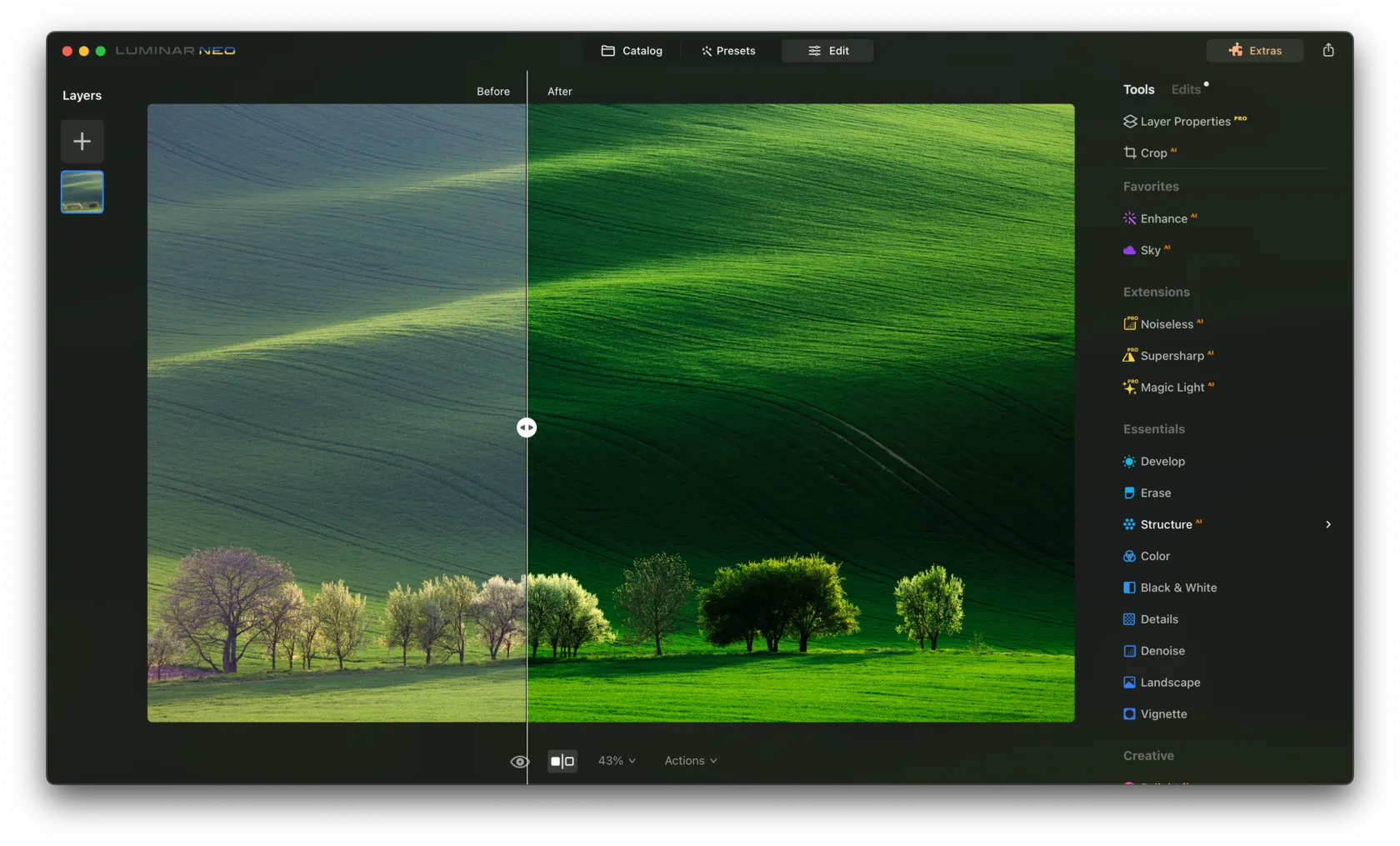Open the Sky AI tool
Screen dimensions: 1400x846
(x=1149, y=250)
